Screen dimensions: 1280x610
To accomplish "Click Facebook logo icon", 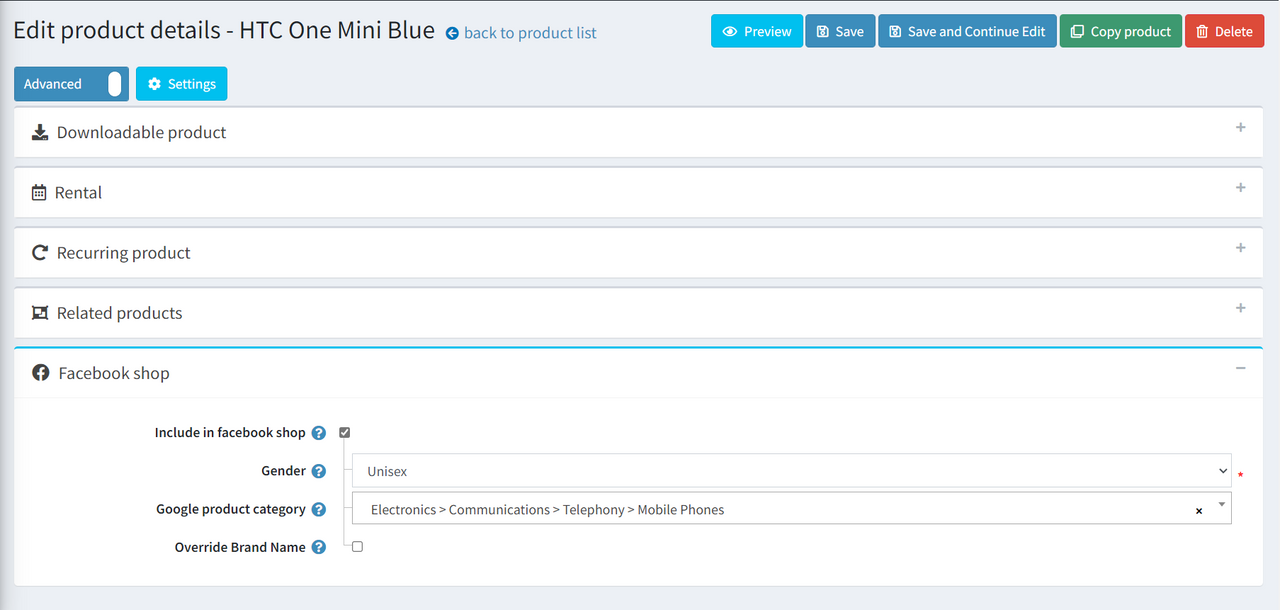I will tap(41, 372).
